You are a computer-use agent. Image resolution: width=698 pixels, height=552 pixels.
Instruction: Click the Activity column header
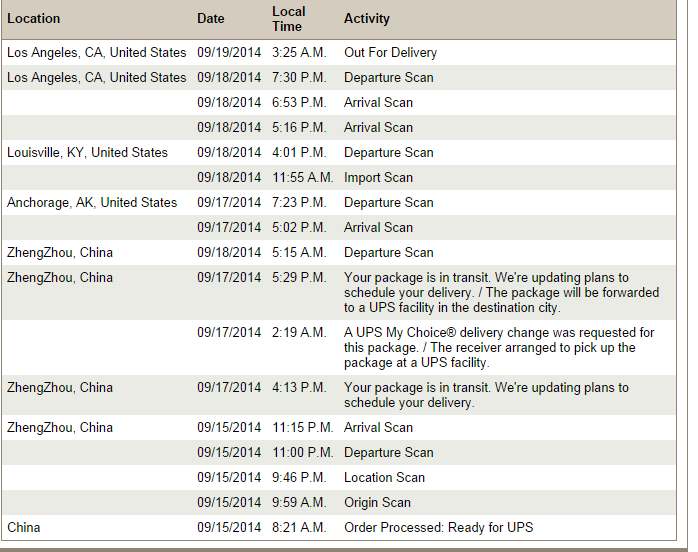point(366,19)
